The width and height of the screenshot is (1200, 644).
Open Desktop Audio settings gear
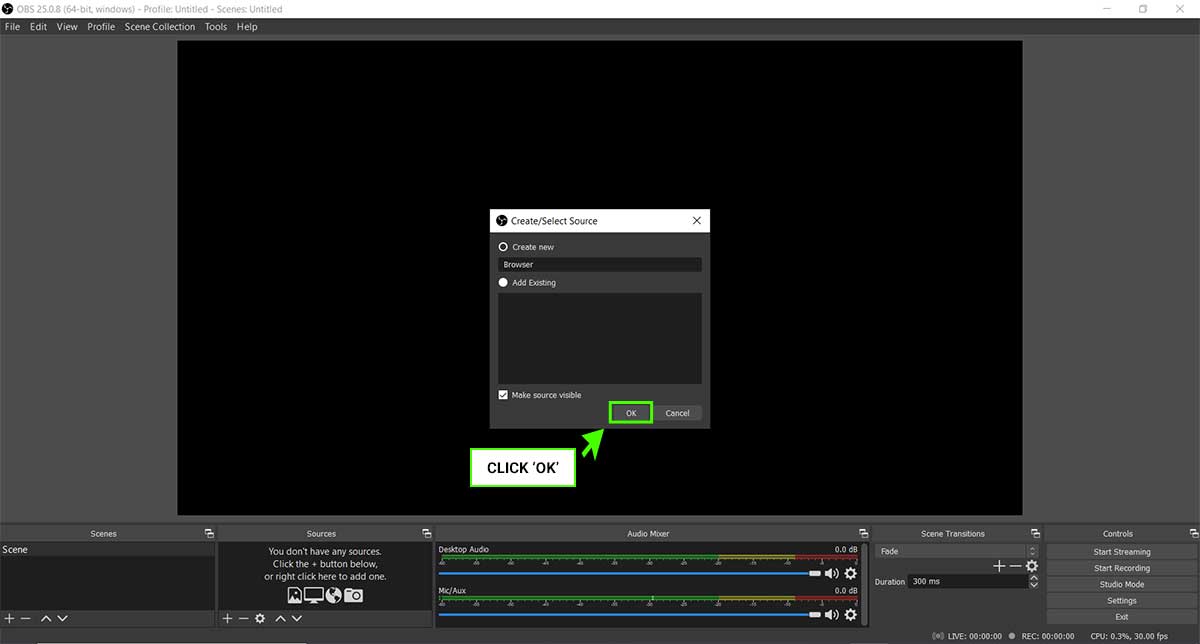tap(851, 573)
